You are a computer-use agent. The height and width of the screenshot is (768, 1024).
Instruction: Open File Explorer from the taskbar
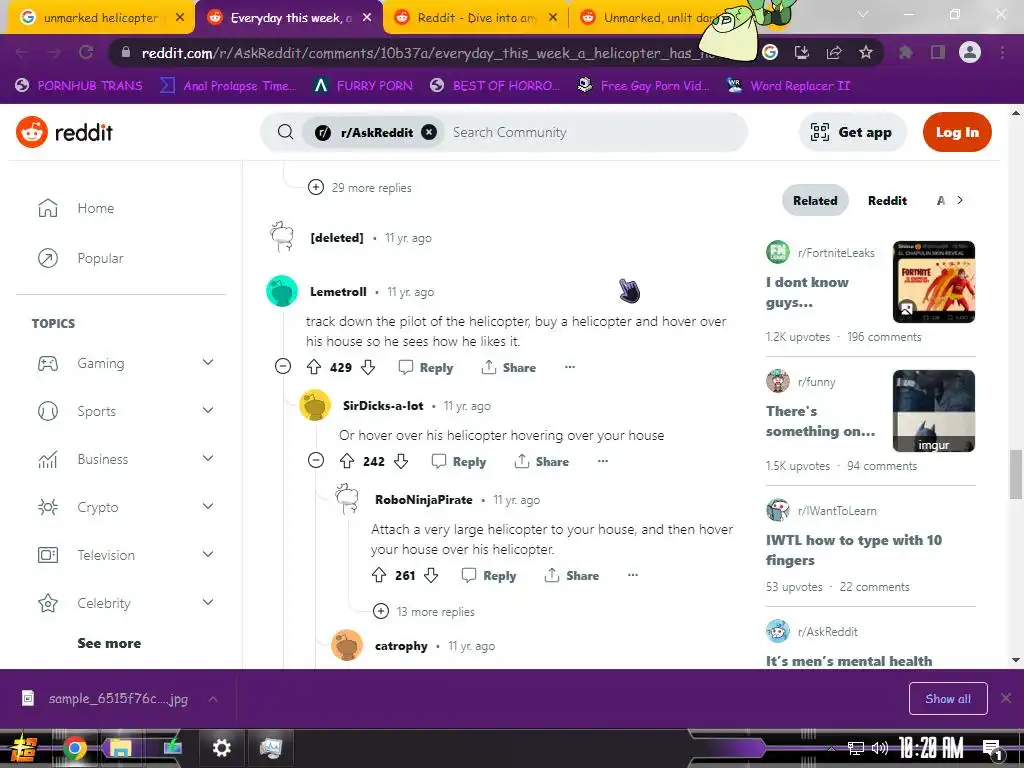tap(121, 748)
